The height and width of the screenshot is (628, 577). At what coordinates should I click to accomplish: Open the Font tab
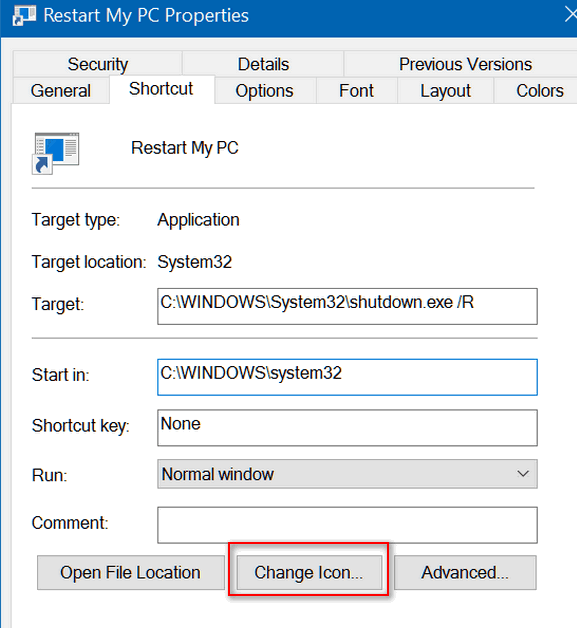(x=356, y=91)
